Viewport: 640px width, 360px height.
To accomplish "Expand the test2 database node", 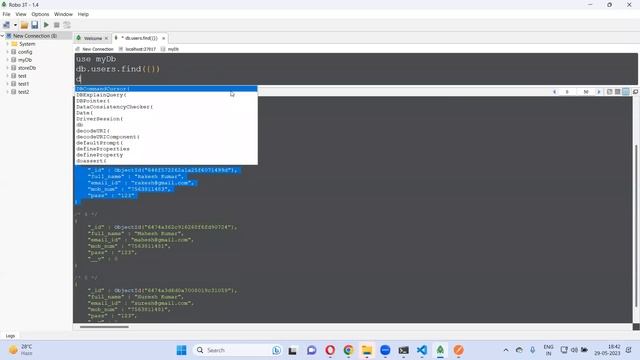I will (7, 92).
